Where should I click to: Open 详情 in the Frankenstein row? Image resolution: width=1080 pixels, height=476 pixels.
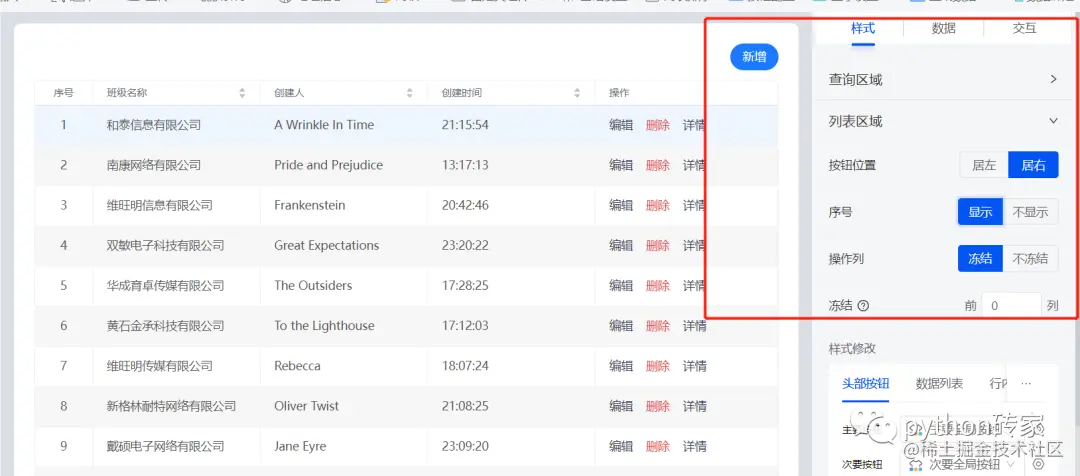click(693, 205)
